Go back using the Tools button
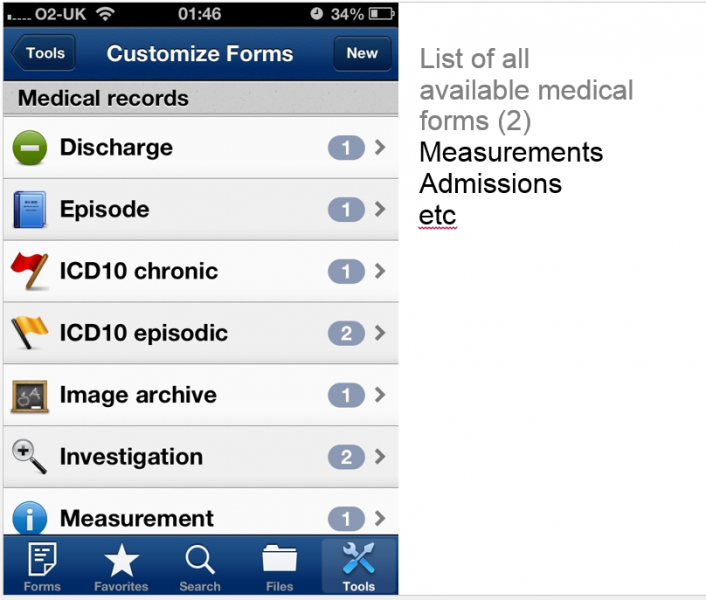 43,54
